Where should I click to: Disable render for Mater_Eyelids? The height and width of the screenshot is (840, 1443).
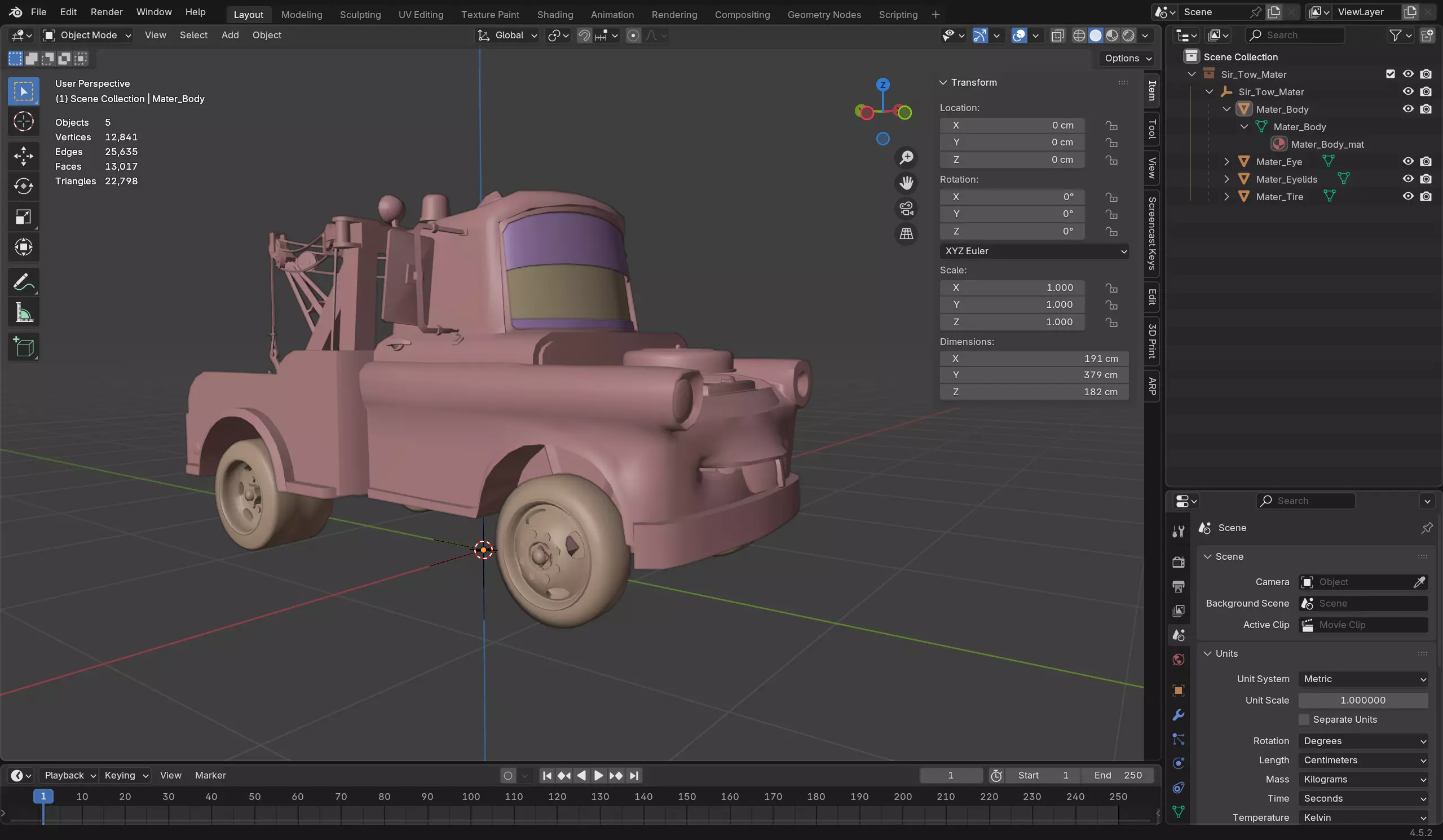pyautogui.click(x=1426, y=179)
